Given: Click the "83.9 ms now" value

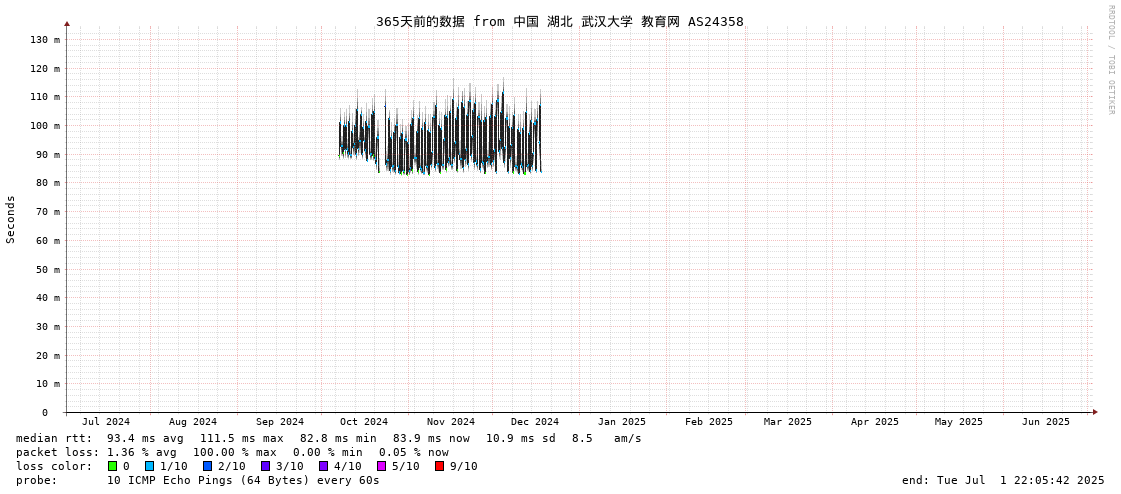Looking at the screenshot, I should pos(432,438).
